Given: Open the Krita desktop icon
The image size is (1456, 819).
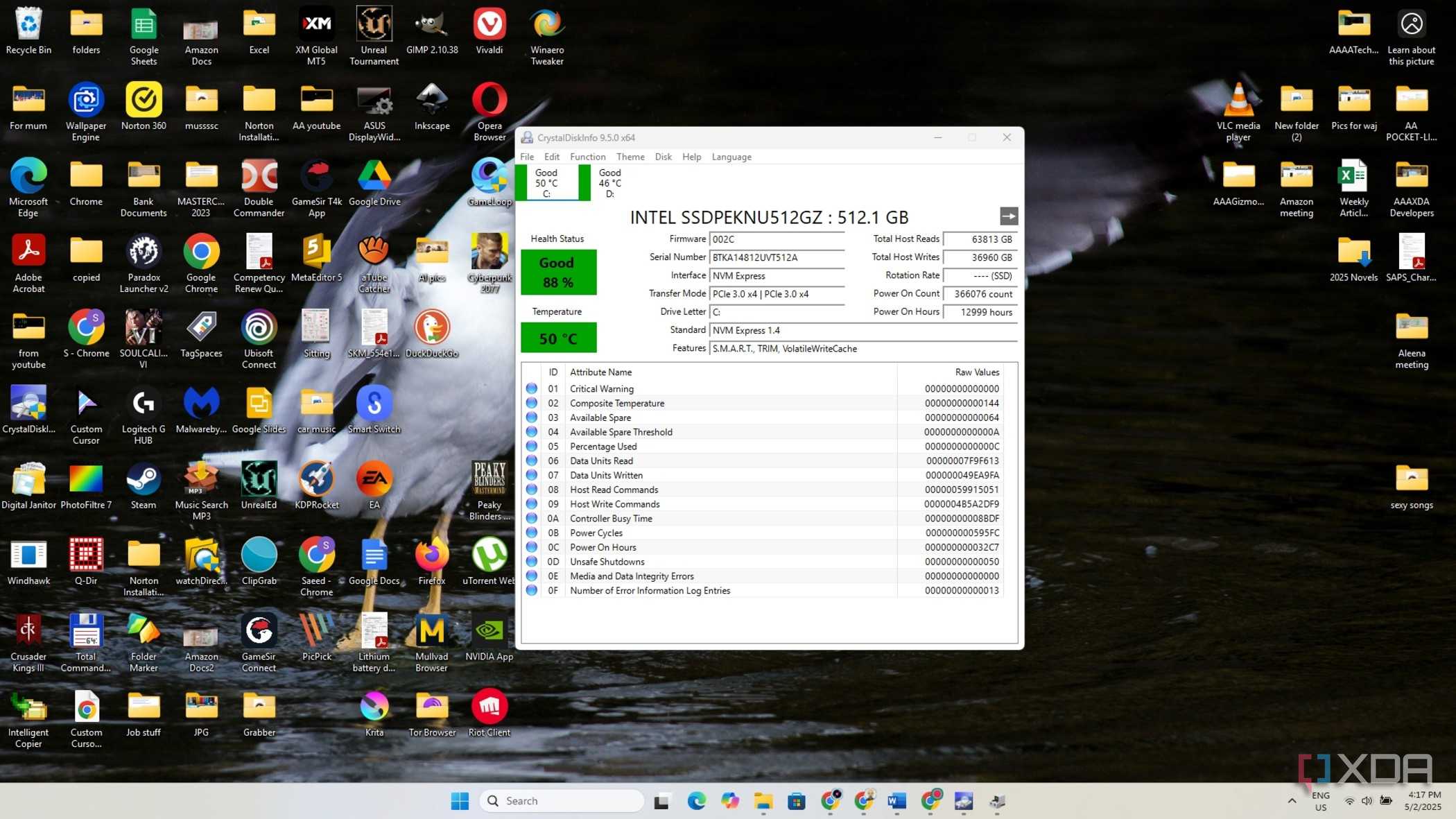Looking at the screenshot, I should click(374, 714).
